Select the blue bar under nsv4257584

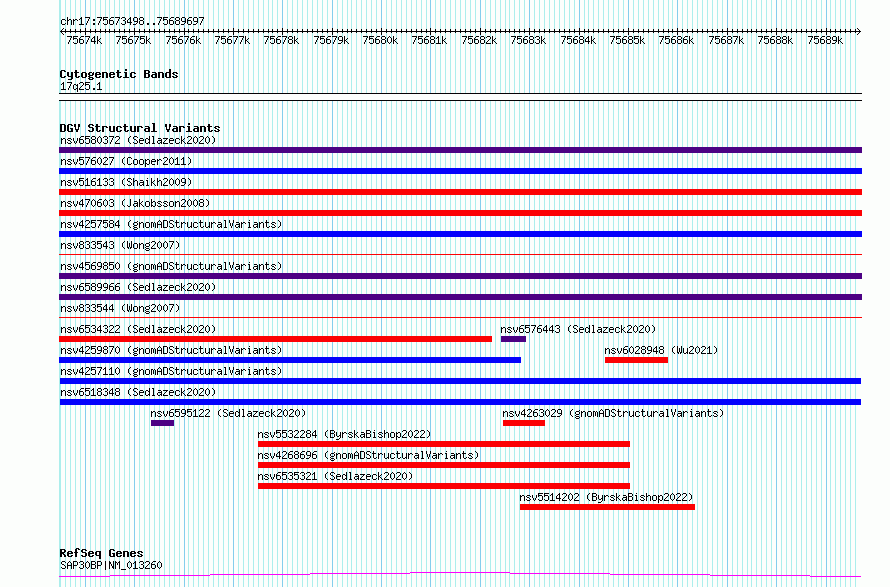pyautogui.click(x=460, y=234)
